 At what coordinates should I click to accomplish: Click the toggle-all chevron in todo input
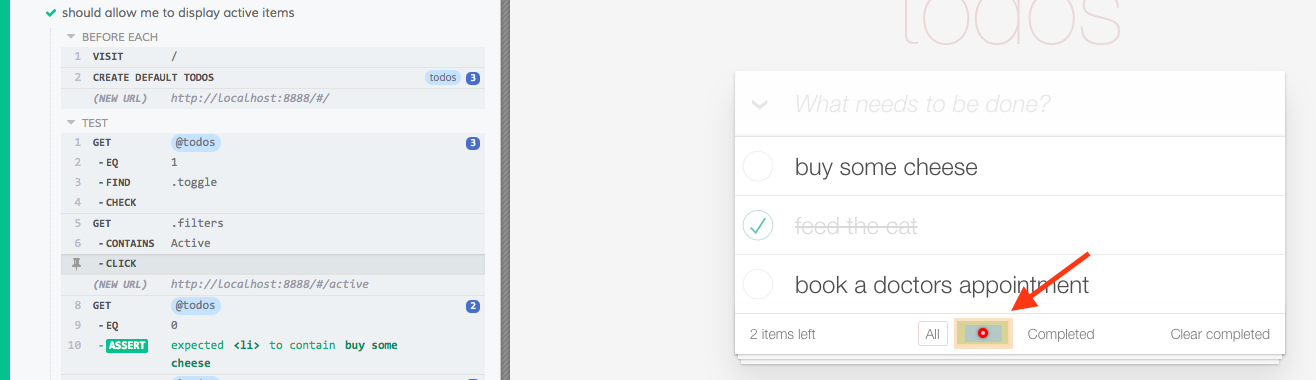tap(760, 104)
